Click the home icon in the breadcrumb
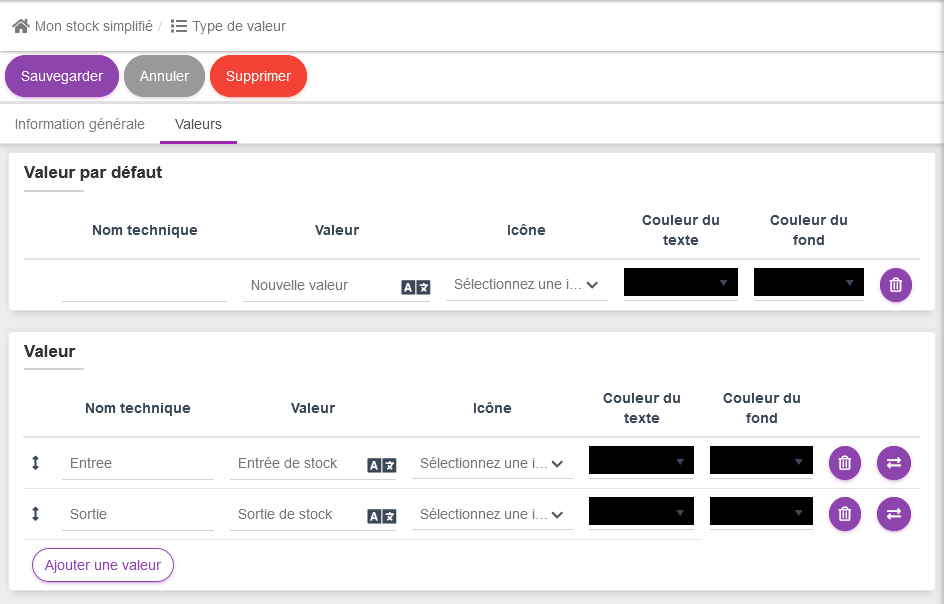944x604 pixels. pos(21,26)
